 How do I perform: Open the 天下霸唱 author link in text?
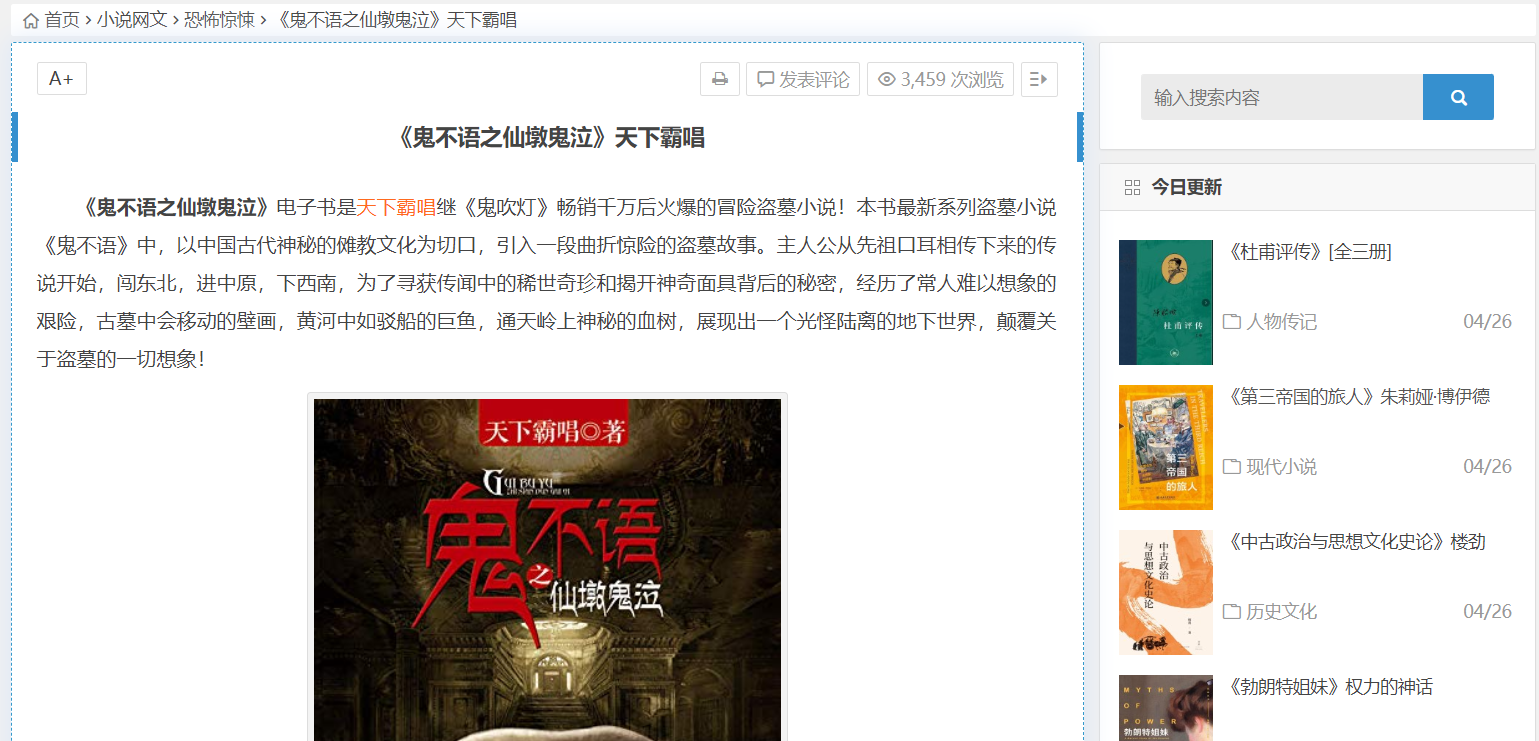pos(396,207)
